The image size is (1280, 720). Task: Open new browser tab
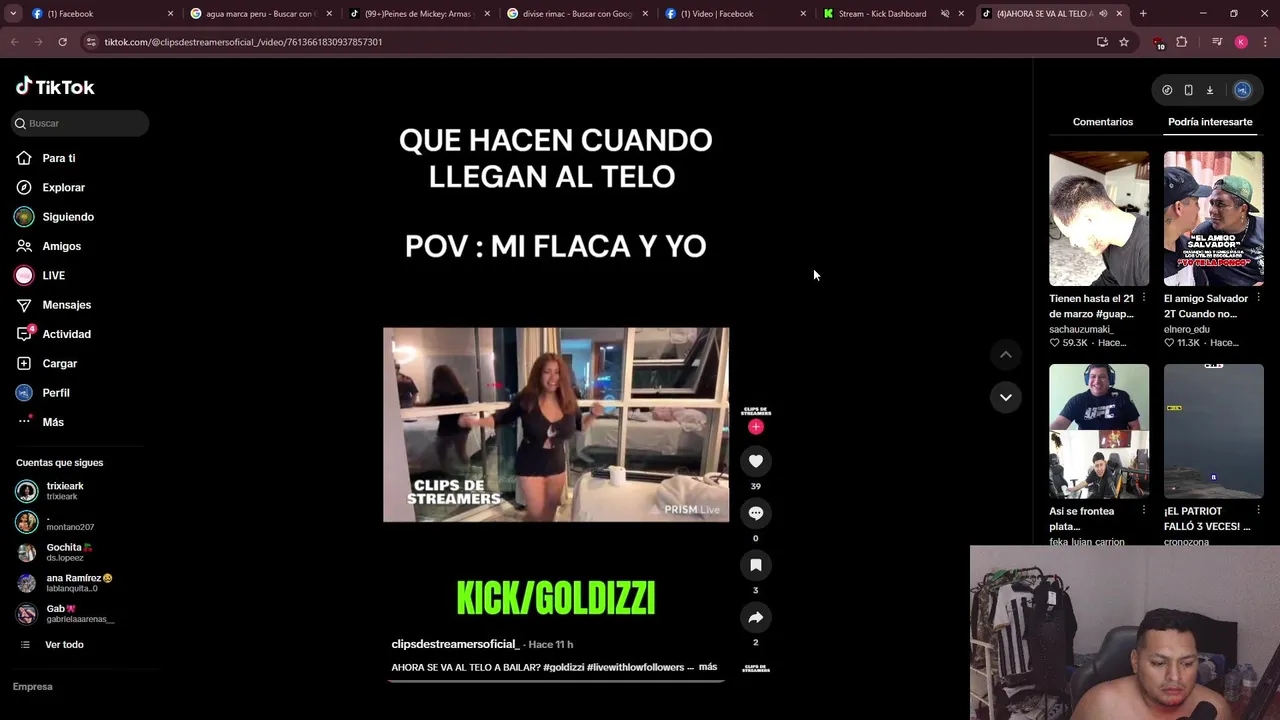1143,14
